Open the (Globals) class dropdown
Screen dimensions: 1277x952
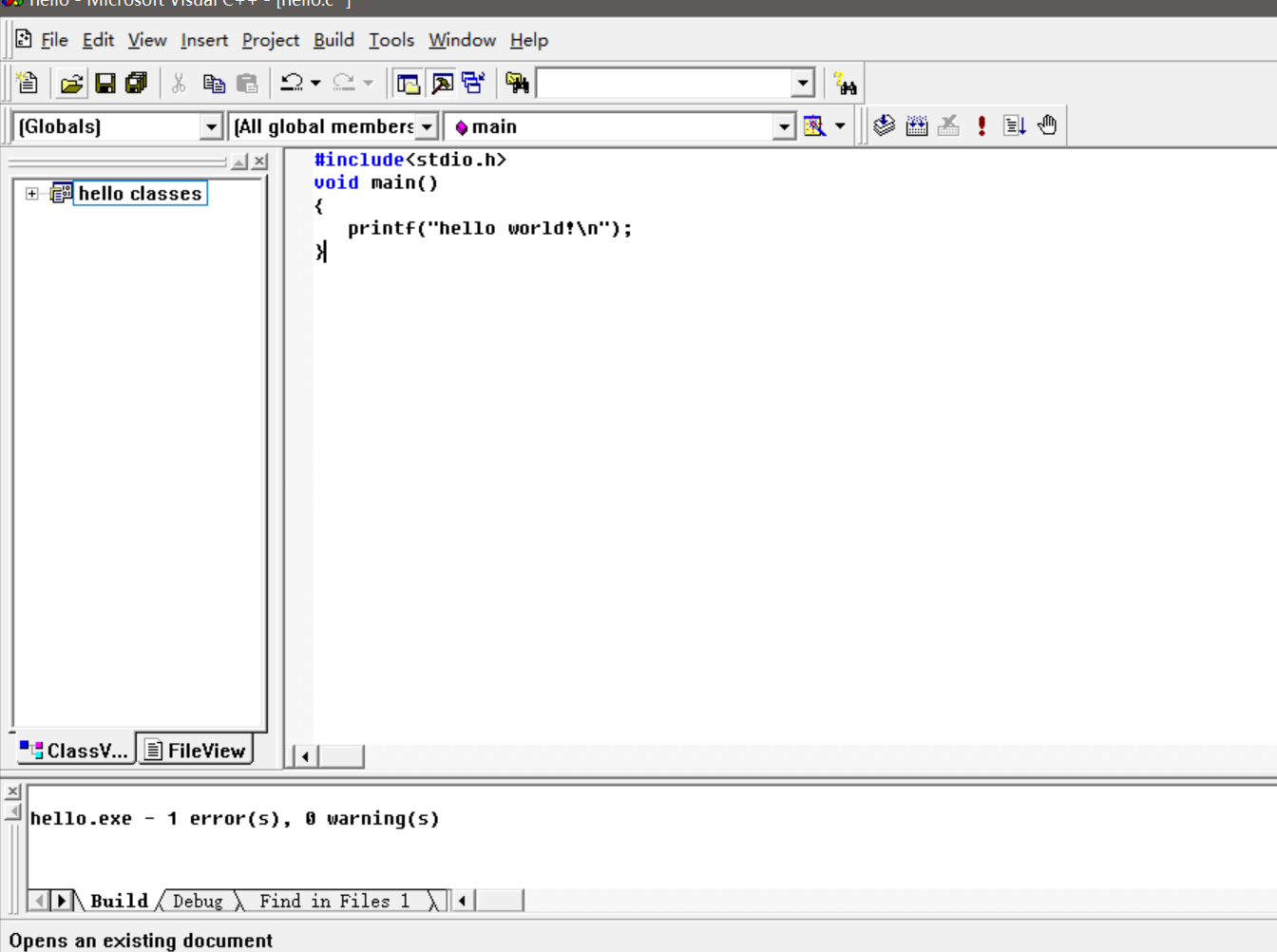click(211, 126)
